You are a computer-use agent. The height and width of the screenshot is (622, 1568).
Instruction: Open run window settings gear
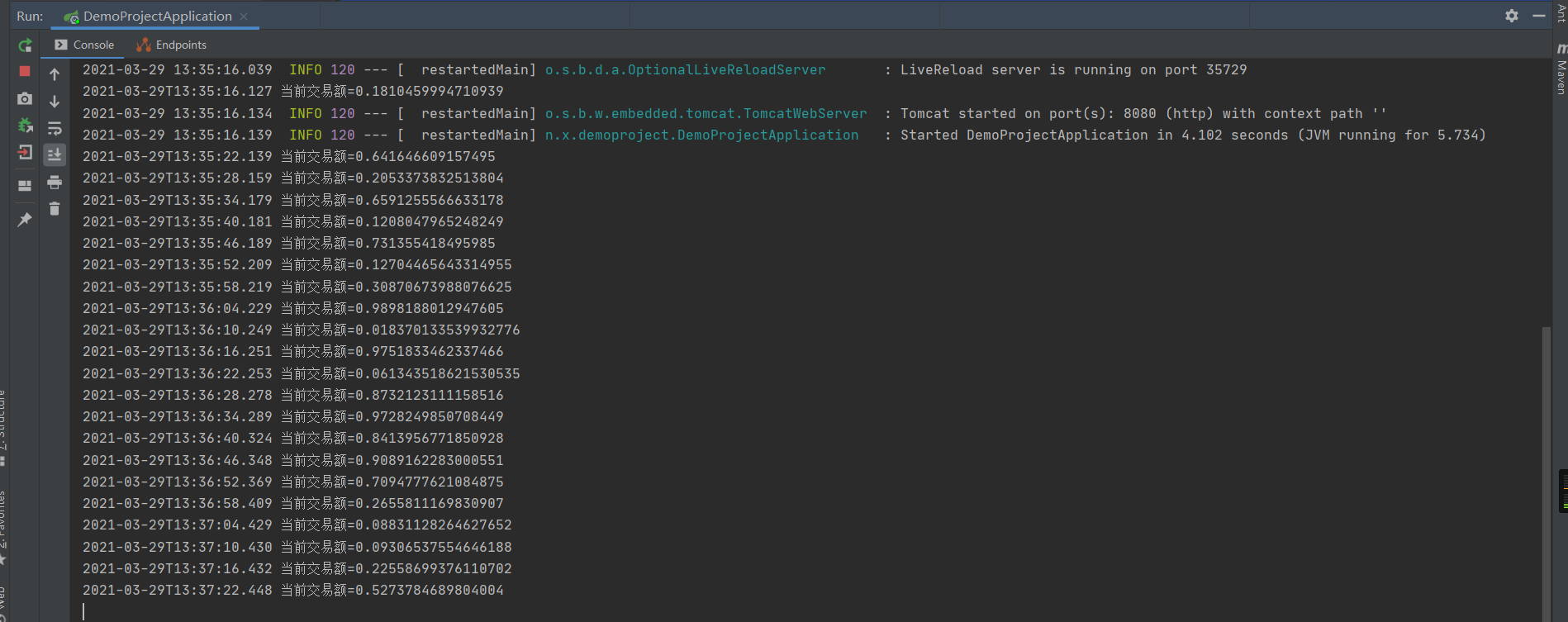coord(1512,16)
